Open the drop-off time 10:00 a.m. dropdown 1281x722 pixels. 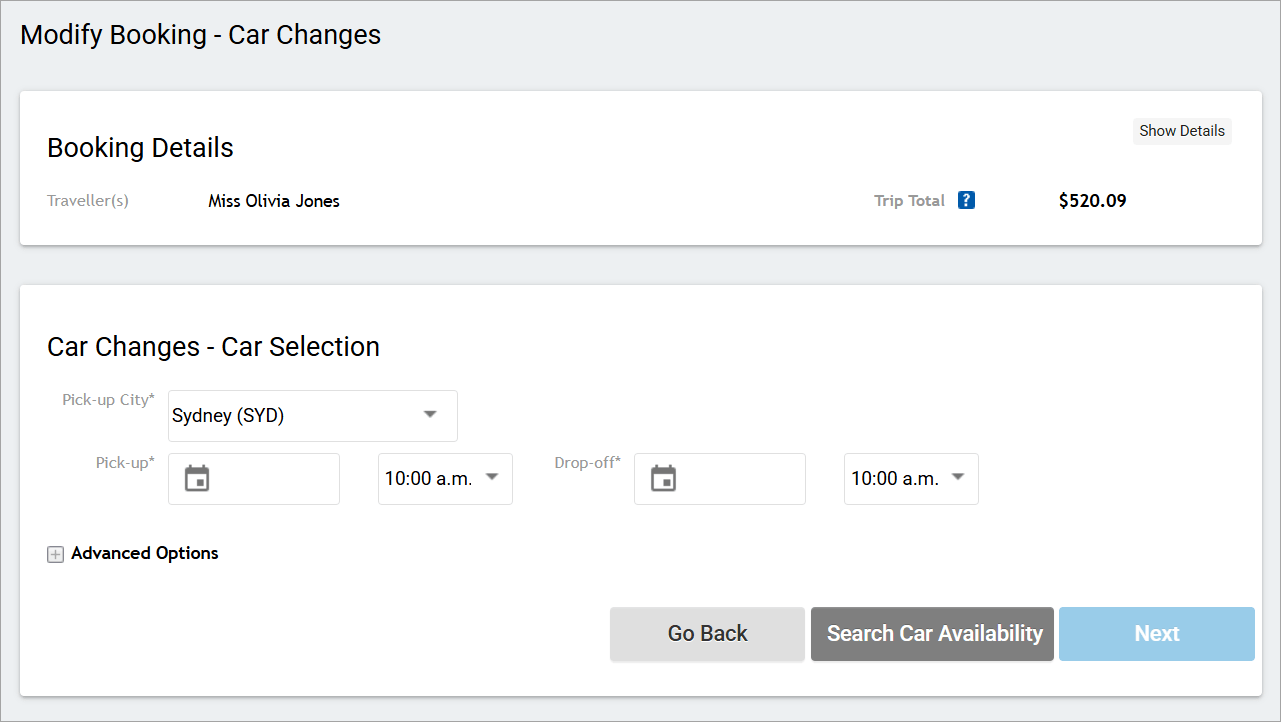[911, 478]
